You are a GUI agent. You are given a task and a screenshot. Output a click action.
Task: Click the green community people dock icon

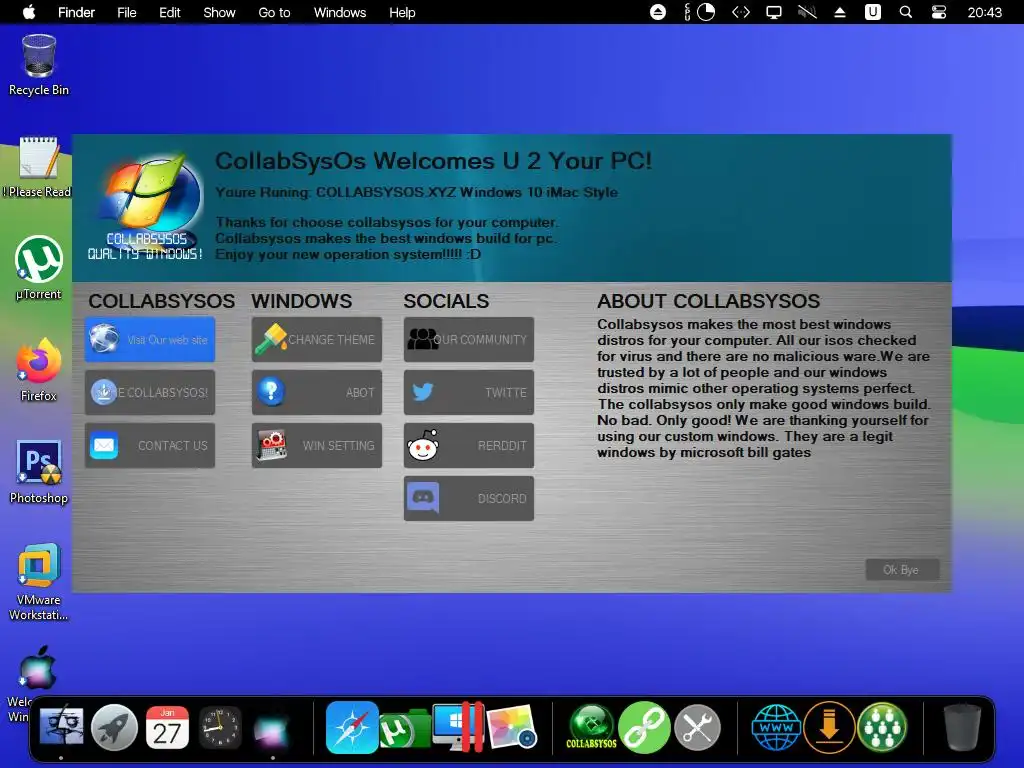coord(882,727)
